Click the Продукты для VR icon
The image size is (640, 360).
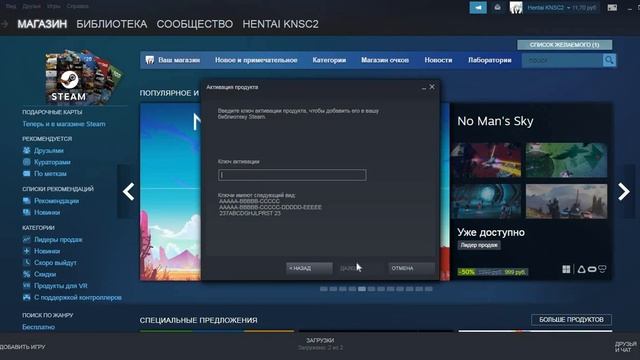pyautogui.click(x=27, y=286)
